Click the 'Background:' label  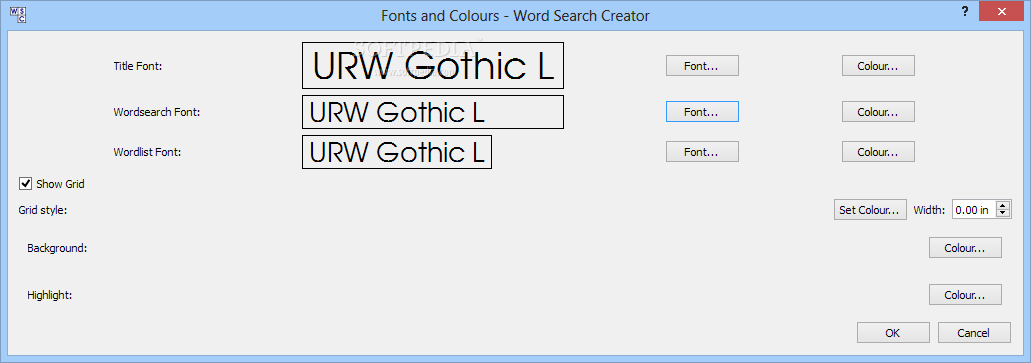click(57, 249)
